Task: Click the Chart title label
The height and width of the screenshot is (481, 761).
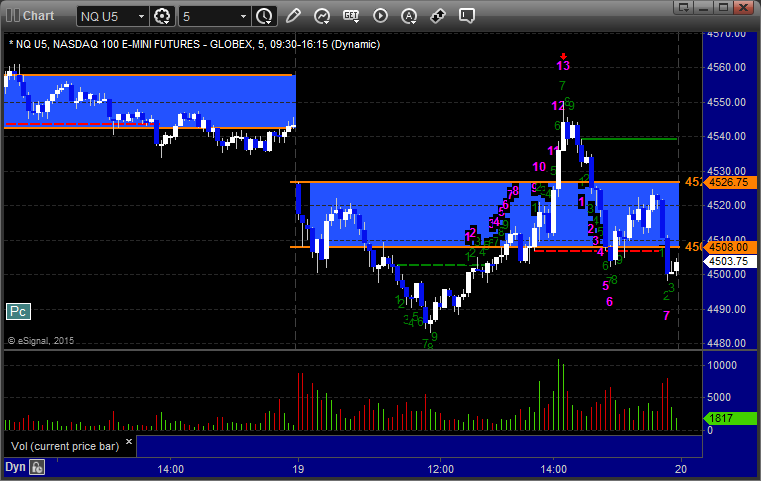Action: [x=38, y=16]
